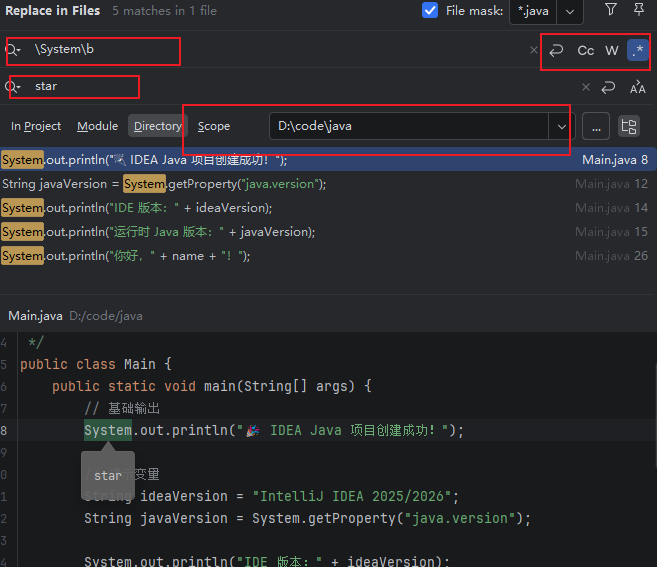Toggle the new line icon in search field
Screen dimensions: 657x567
point(556,50)
